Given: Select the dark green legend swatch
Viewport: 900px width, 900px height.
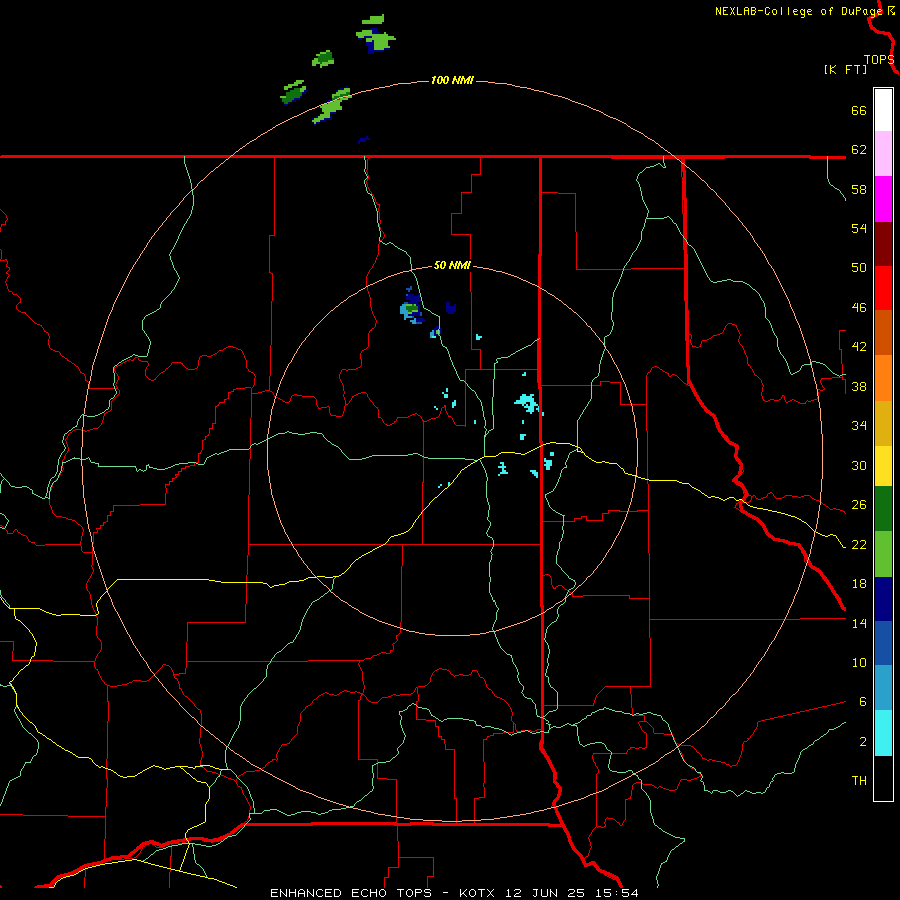Looking at the screenshot, I should pos(883,509).
